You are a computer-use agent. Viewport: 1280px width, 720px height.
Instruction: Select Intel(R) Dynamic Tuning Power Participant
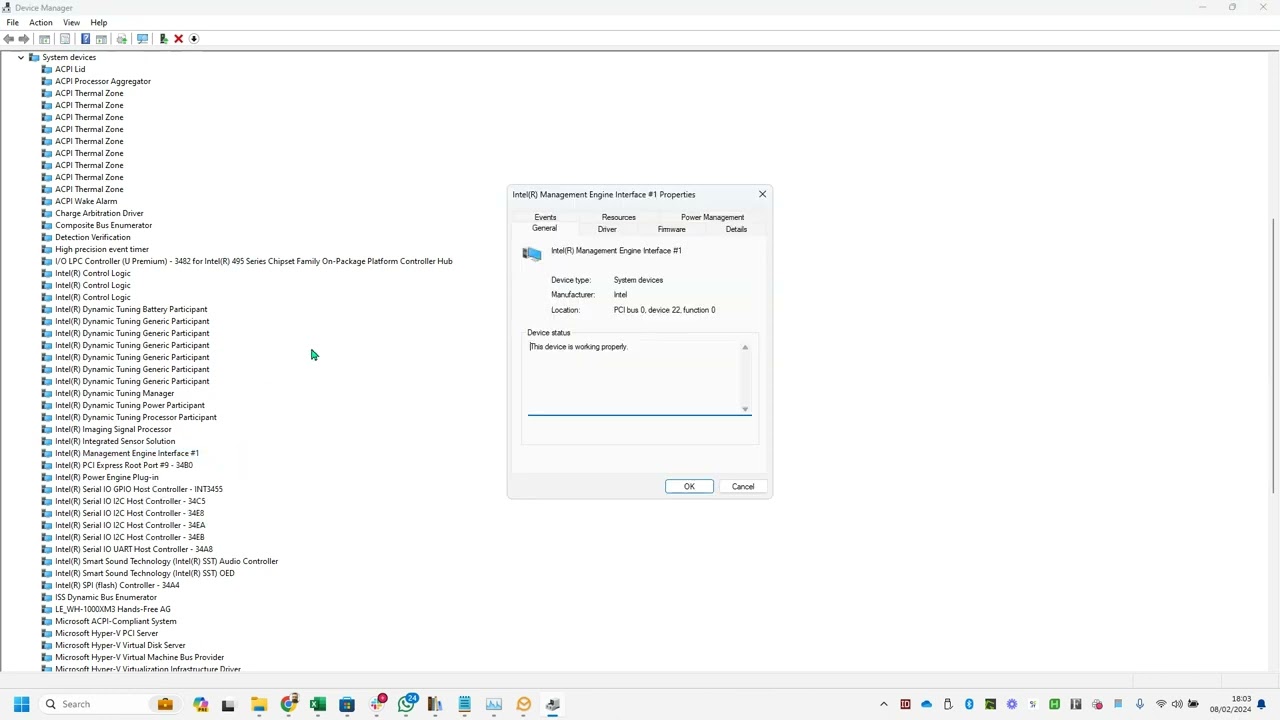tap(130, 405)
